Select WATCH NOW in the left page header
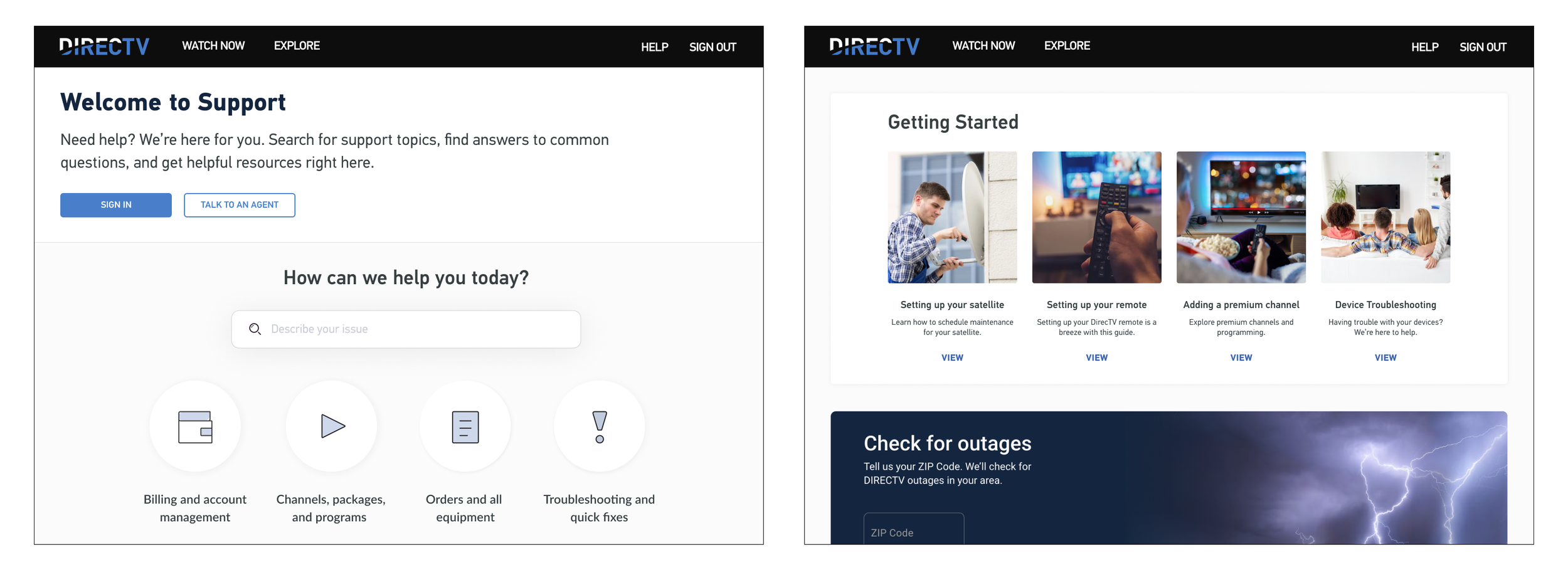The image size is (1568, 570). [213, 46]
